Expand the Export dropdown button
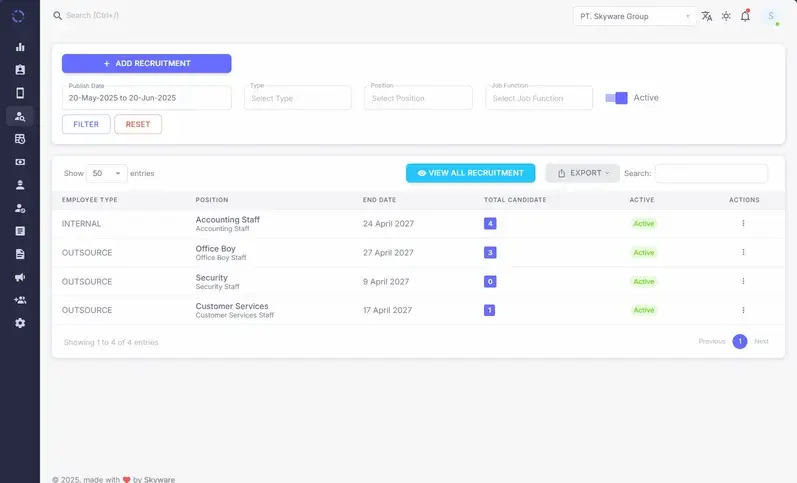This screenshot has width=797, height=483. click(582, 173)
